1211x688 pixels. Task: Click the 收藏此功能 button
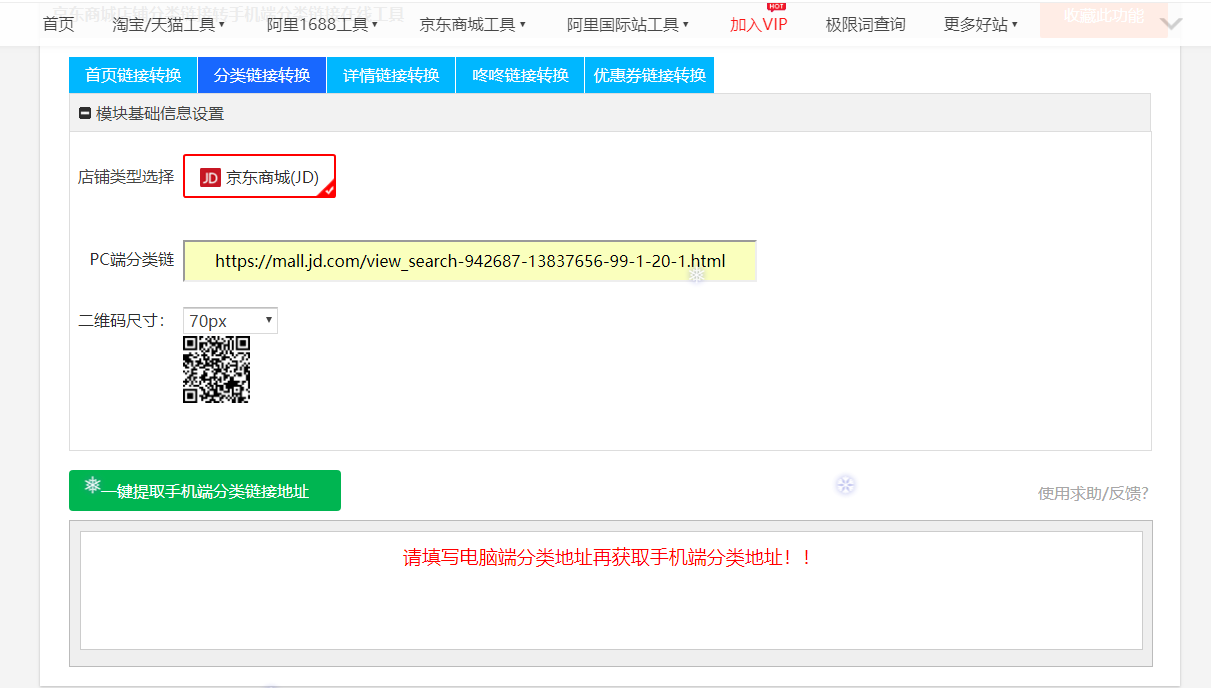(1103, 19)
